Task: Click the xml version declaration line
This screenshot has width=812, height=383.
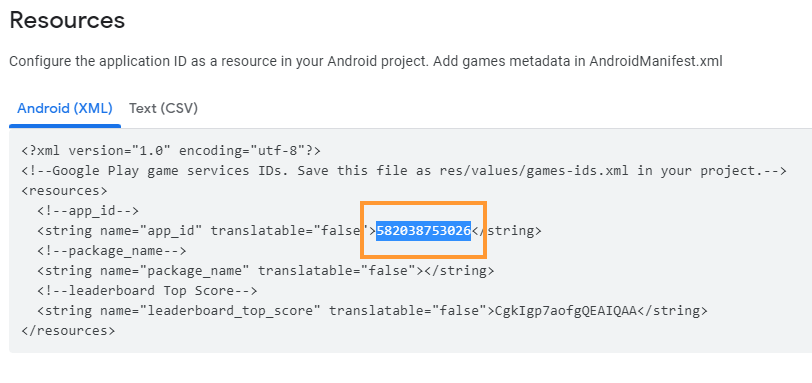Action: (x=171, y=151)
